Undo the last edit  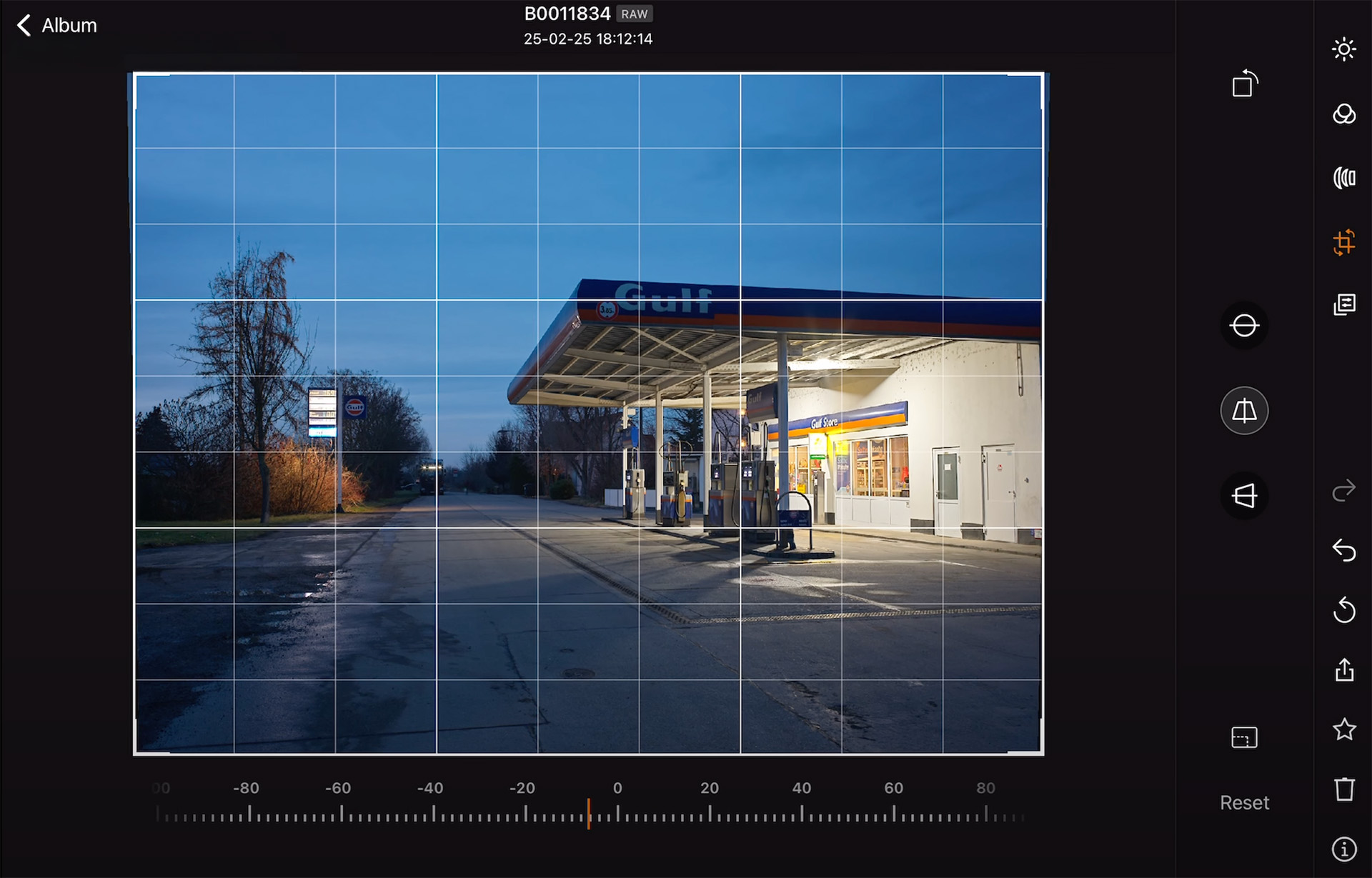[x=1343, y=550]
